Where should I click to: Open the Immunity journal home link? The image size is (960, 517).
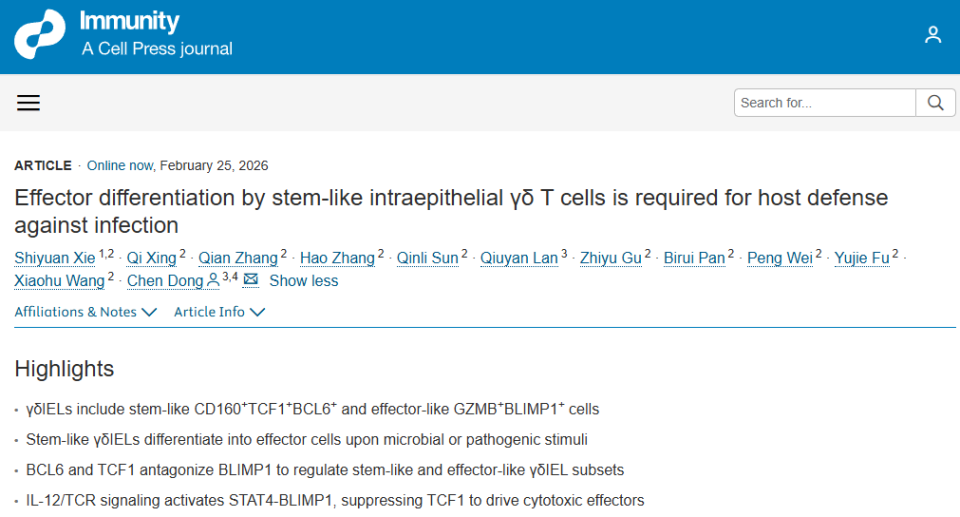(130, 22)
